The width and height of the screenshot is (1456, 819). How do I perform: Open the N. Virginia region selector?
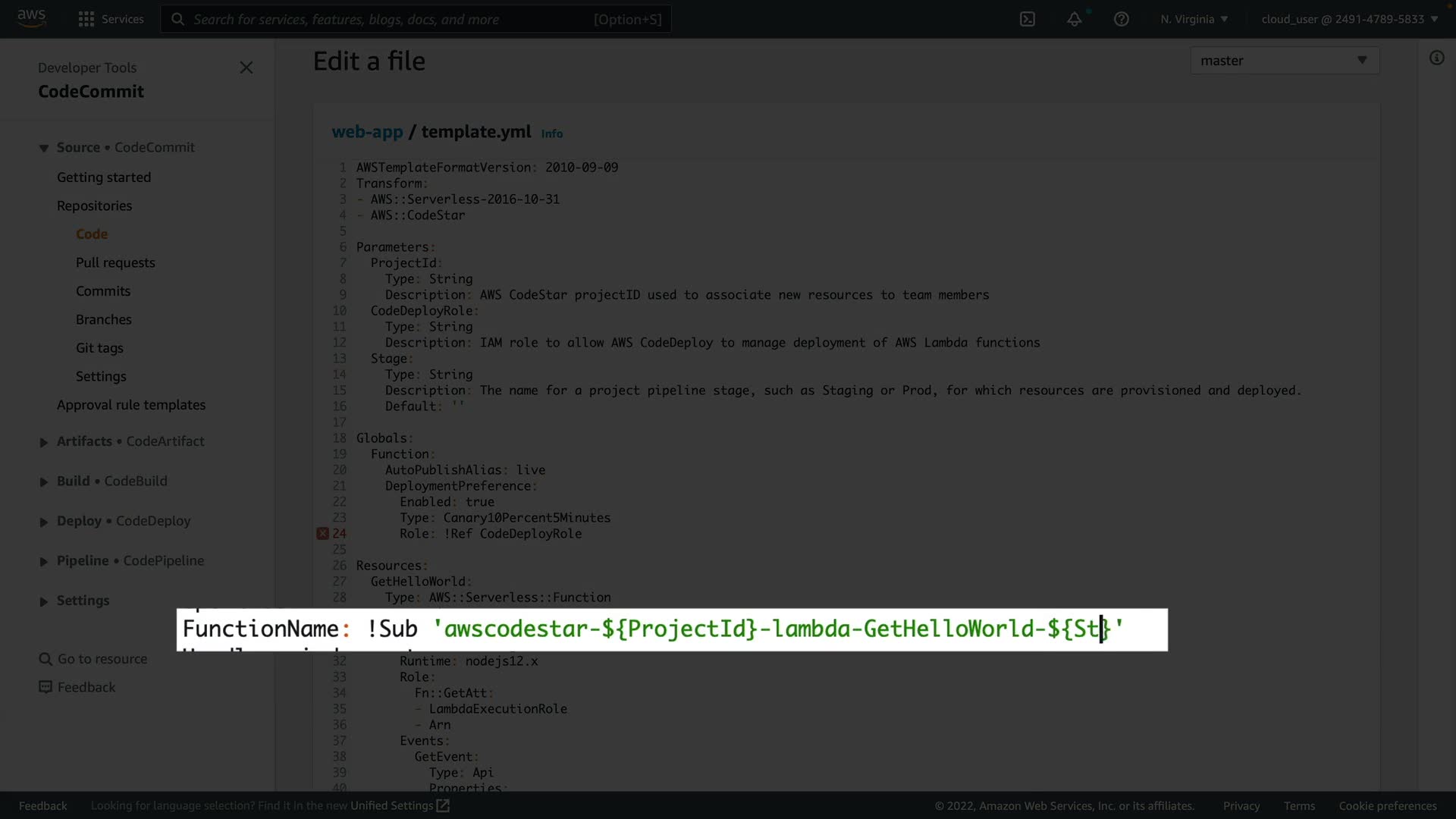(x=1194, y=19)
